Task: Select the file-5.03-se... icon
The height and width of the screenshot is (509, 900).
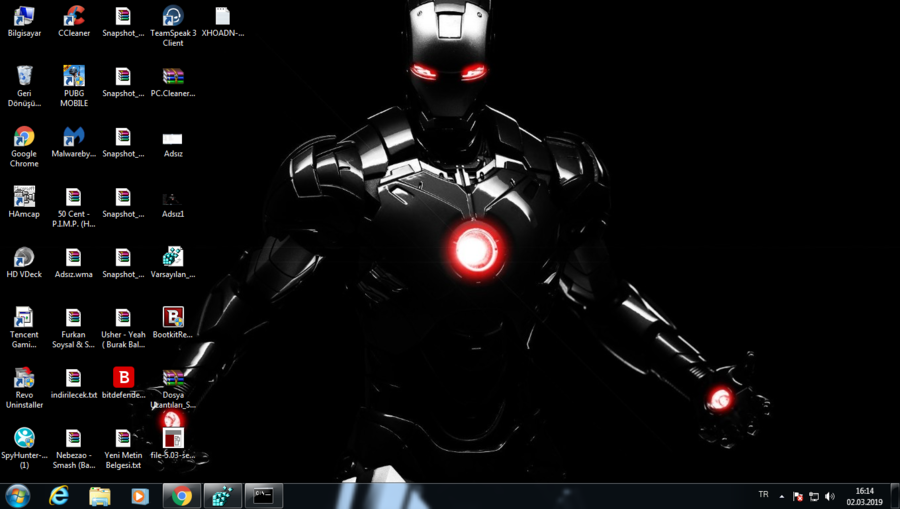Action: tap(173, 444)
